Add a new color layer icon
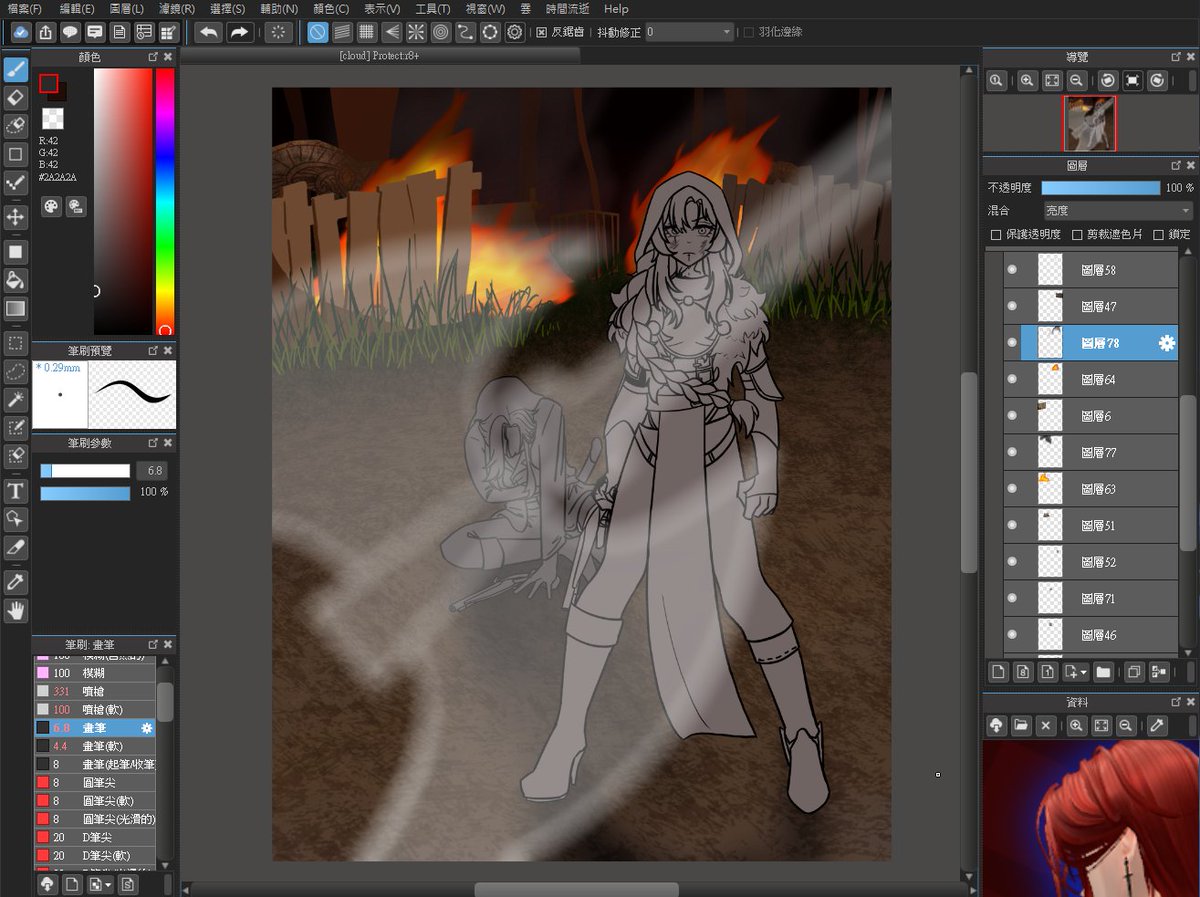The width and height of the screenshot is (1200, 897). (997, 672)
